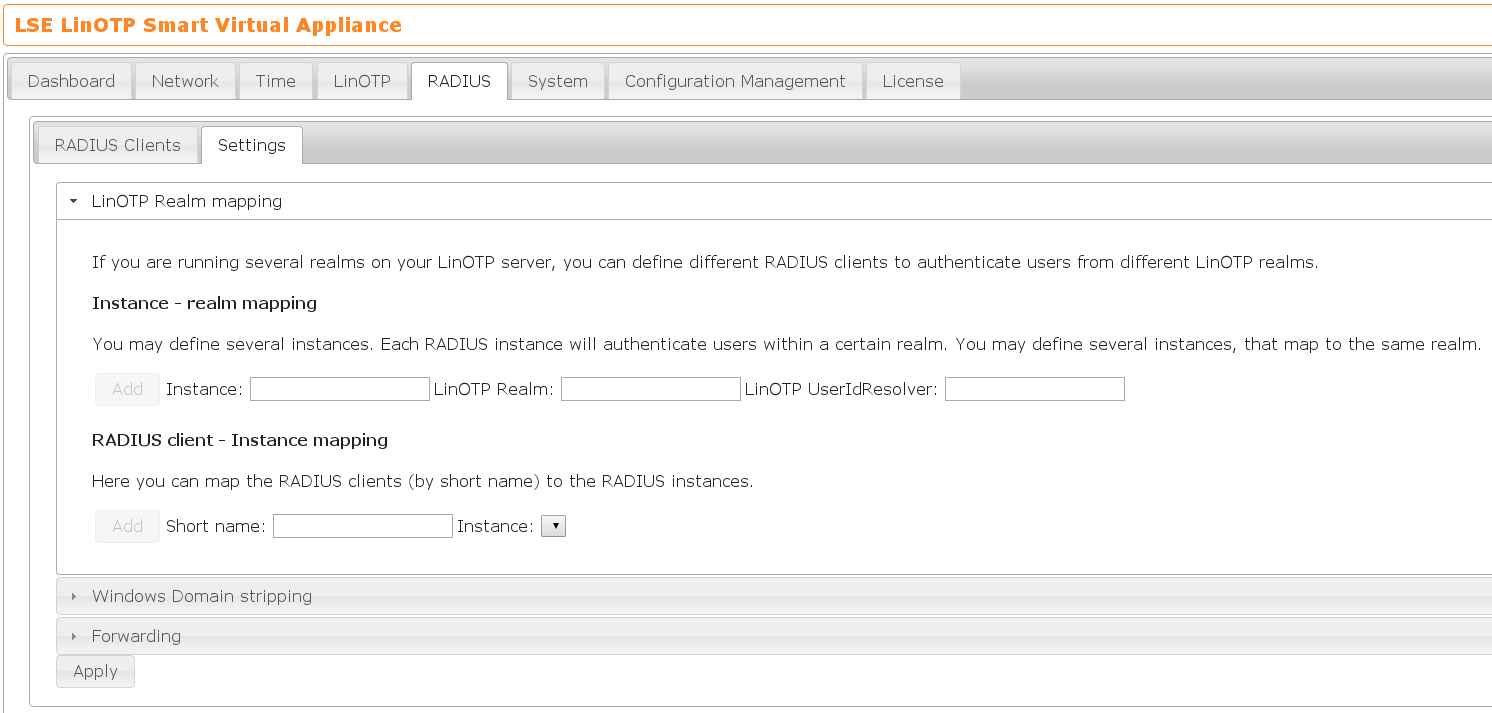Viewport: 1492px width, 713px height.
Task: Open the Instance dropdown for client mapping
Action: pos(553,526)
